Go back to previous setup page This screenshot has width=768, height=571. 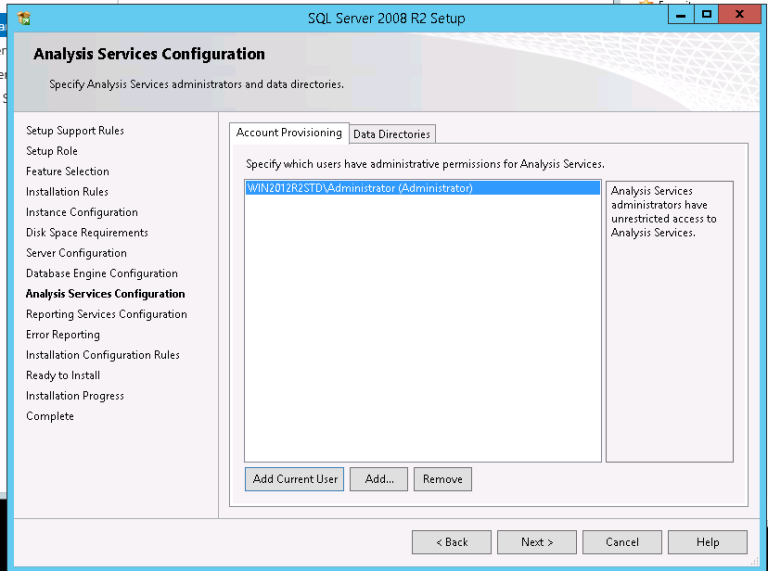point(452,542)
